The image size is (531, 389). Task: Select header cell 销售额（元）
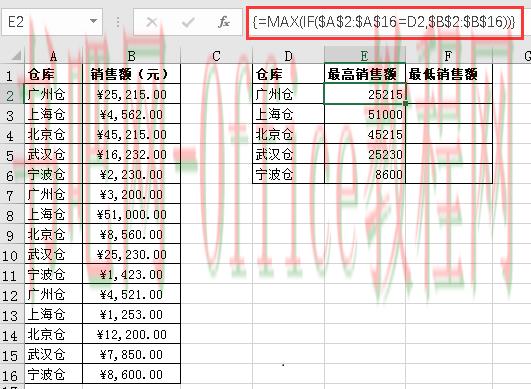(131, 74)
